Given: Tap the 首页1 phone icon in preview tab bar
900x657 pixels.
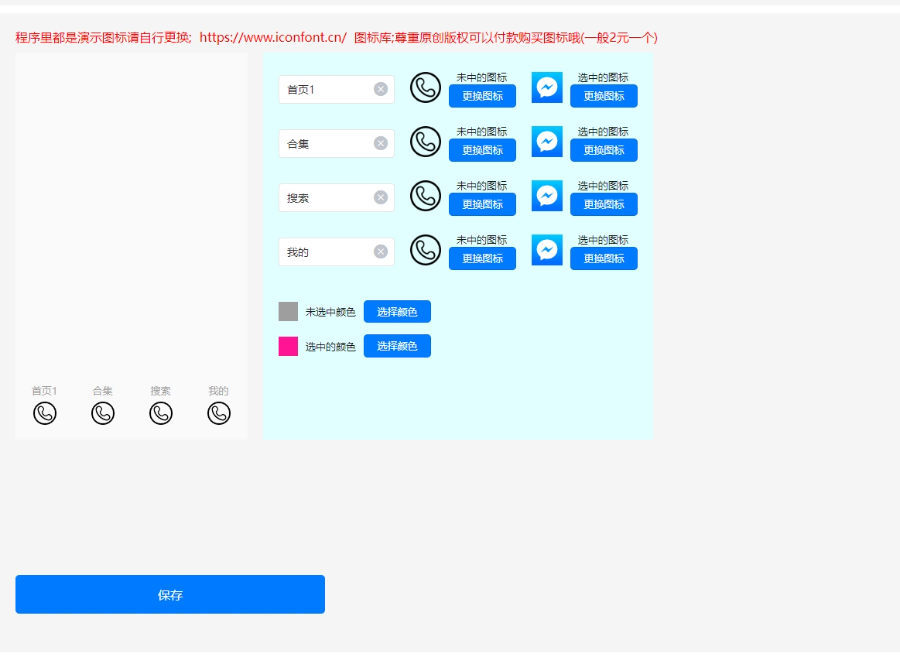Looking at the screenshot, I should coord(45,413).
